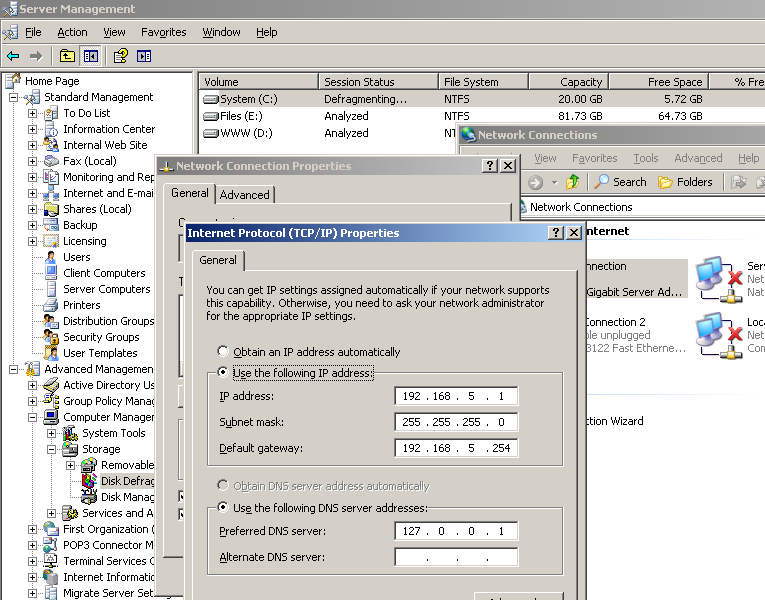Select the To Do List icon
This screenshot has width=765, height=600.
point(51,114)
